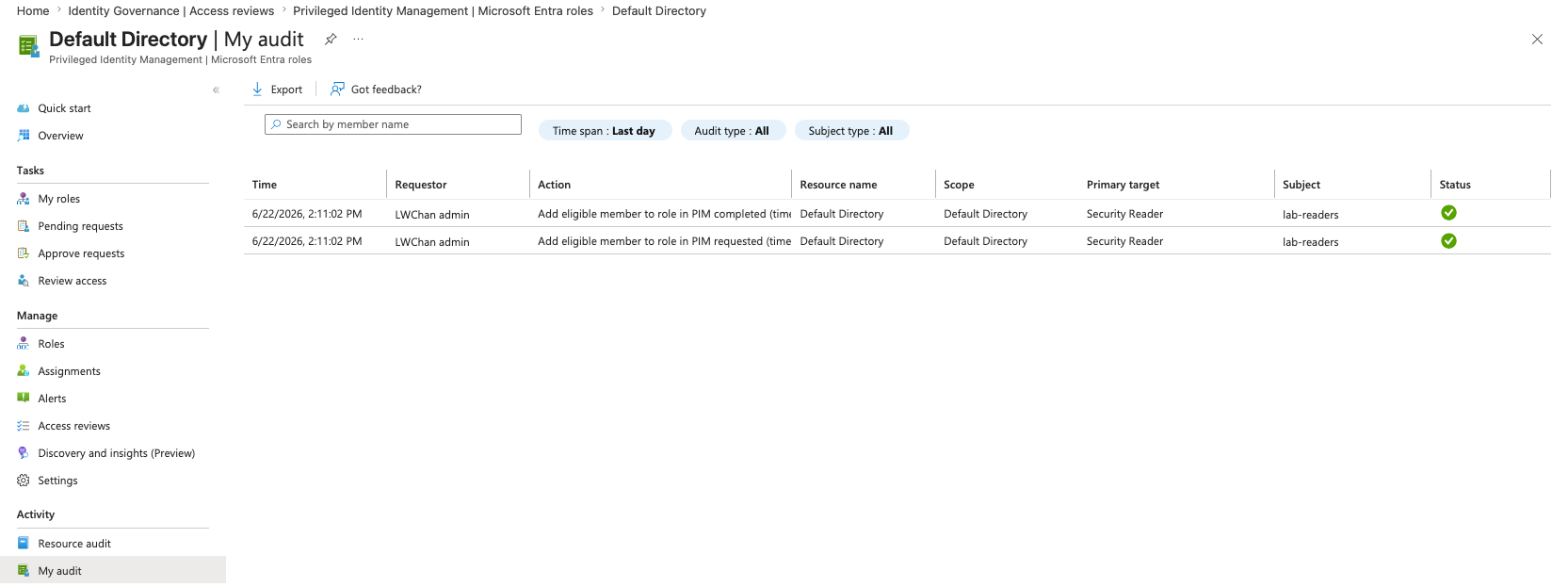1568x587 pixels.
Task: Open Default Directory breadcrumb
Action: pyautogui.click(x=659, y=11)
